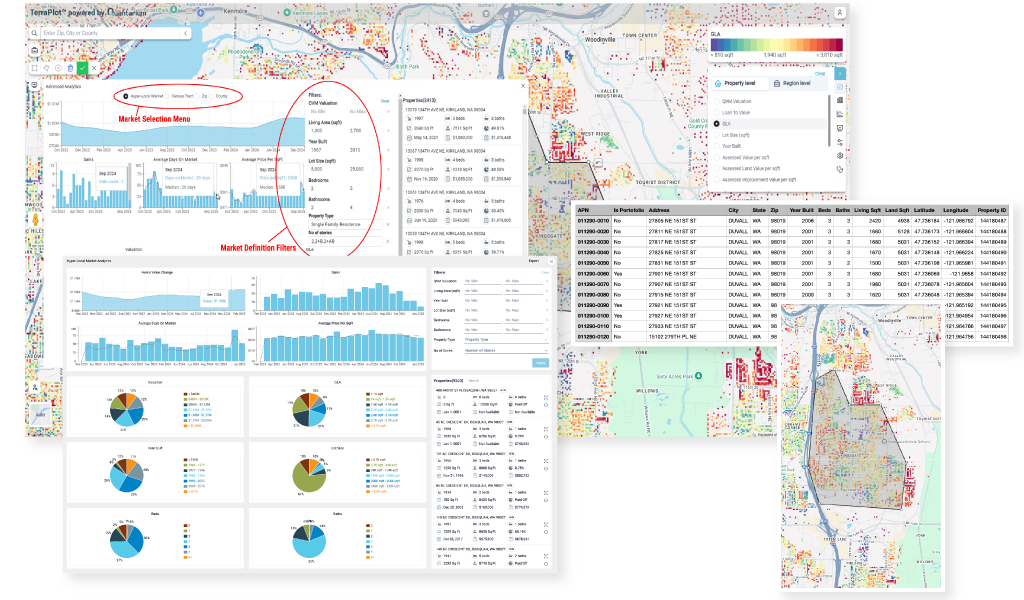This screenshot has width=1024, height=600.
Task: Open the palette icon at the right sidebar's bottom
Action: click(x=840, y=169)
